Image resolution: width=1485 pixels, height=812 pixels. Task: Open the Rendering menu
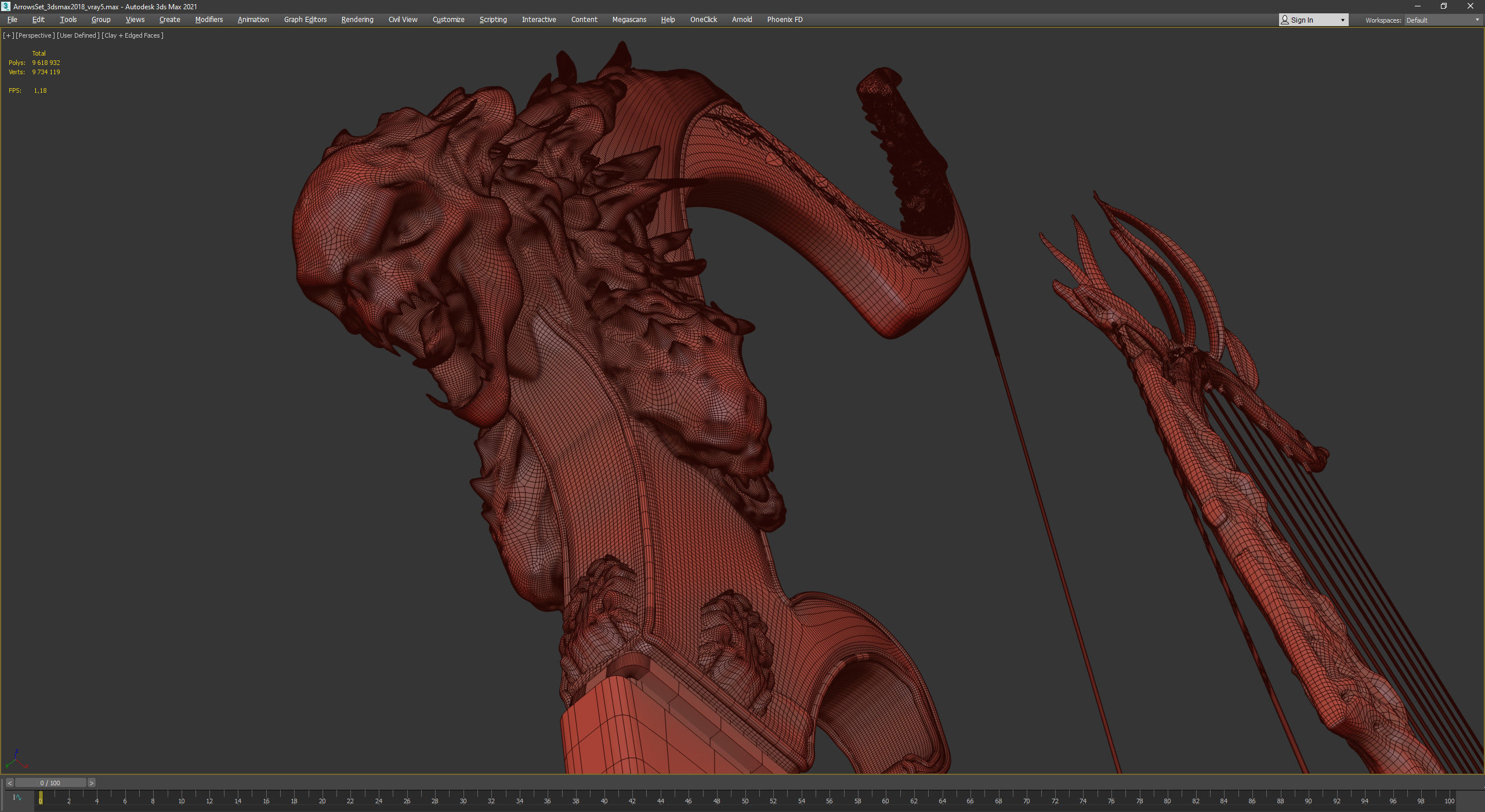[357, 20]
